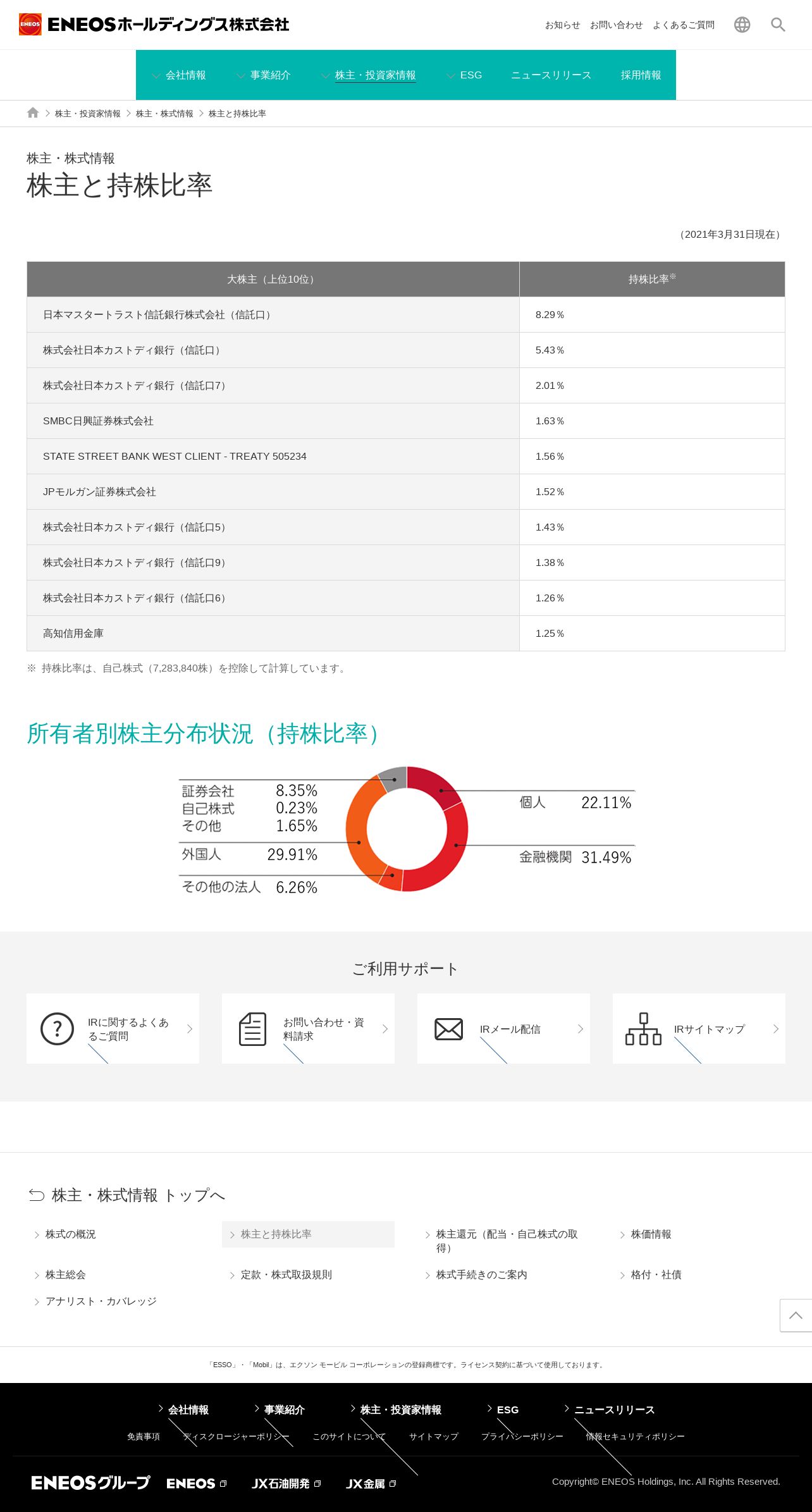Image resolution: width=812 pixels, height=1512 pixels.
Task: Open ディスクロージャーポリシー footer link
Action: click(x=236, y=1437)
